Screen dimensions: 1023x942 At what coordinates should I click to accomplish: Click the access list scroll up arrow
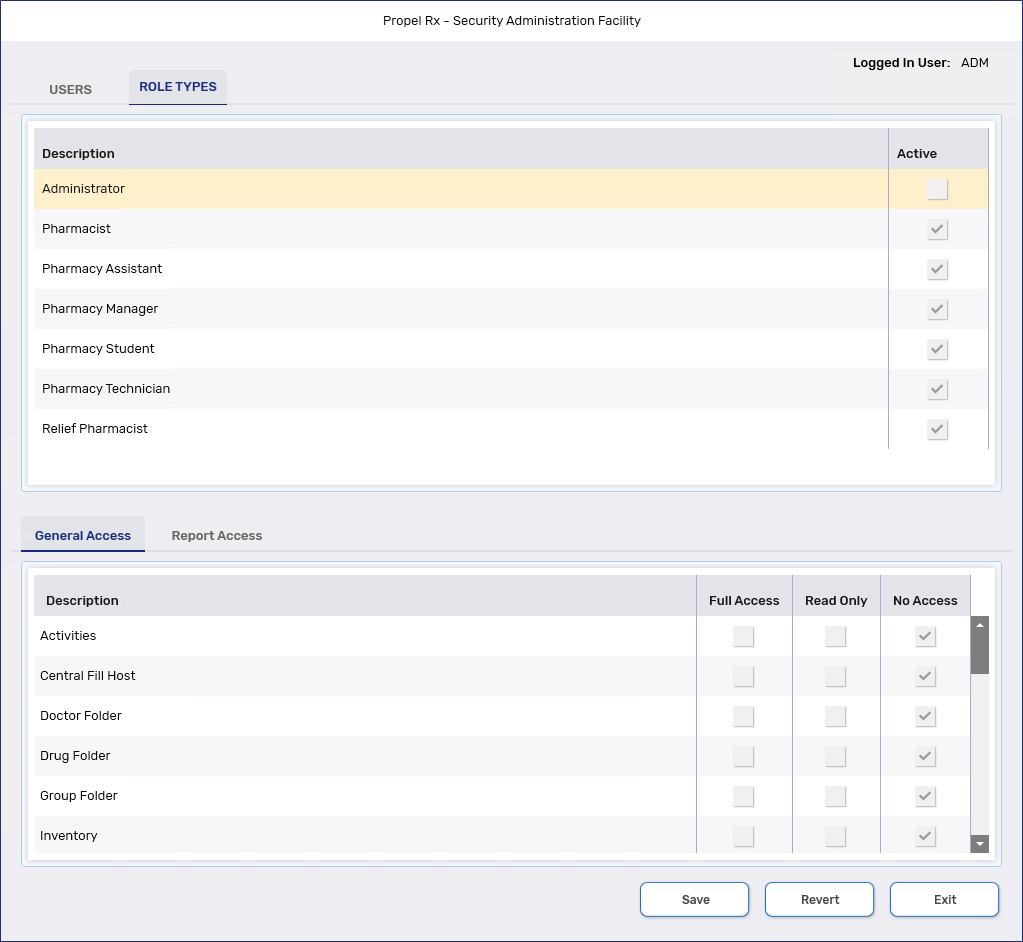point(979,624)
